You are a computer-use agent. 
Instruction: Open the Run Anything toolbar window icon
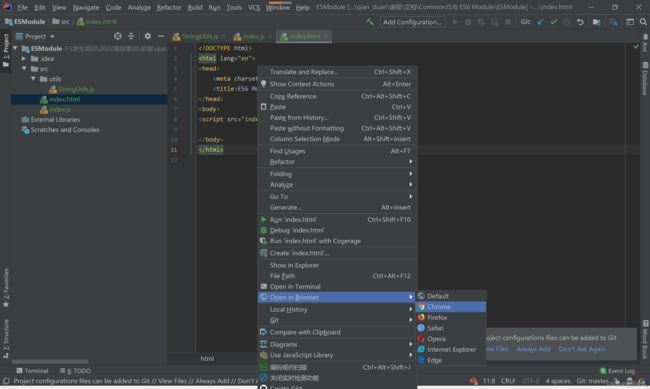click(630, 22)
